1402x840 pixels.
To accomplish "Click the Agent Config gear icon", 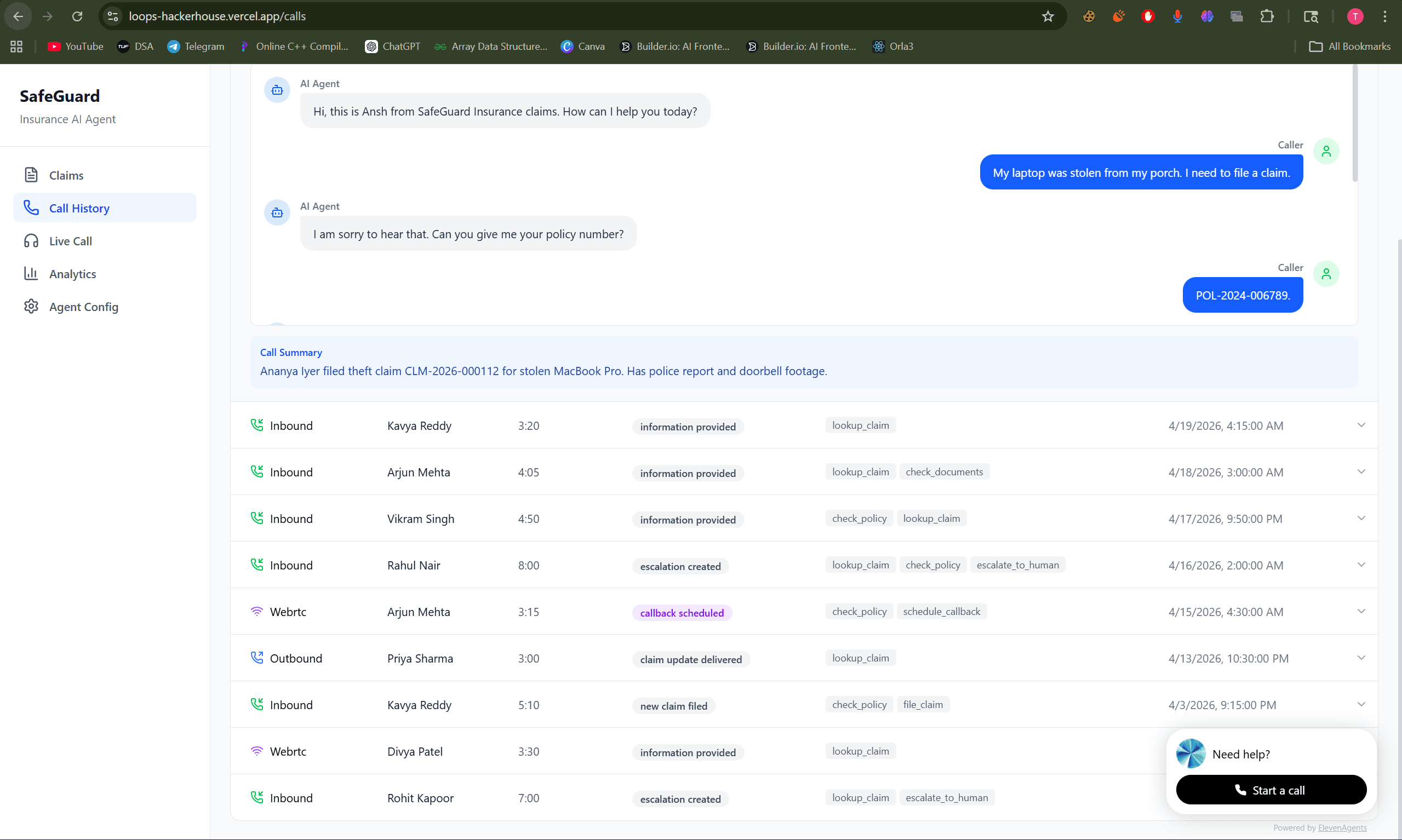I will [x=31, y=306].
